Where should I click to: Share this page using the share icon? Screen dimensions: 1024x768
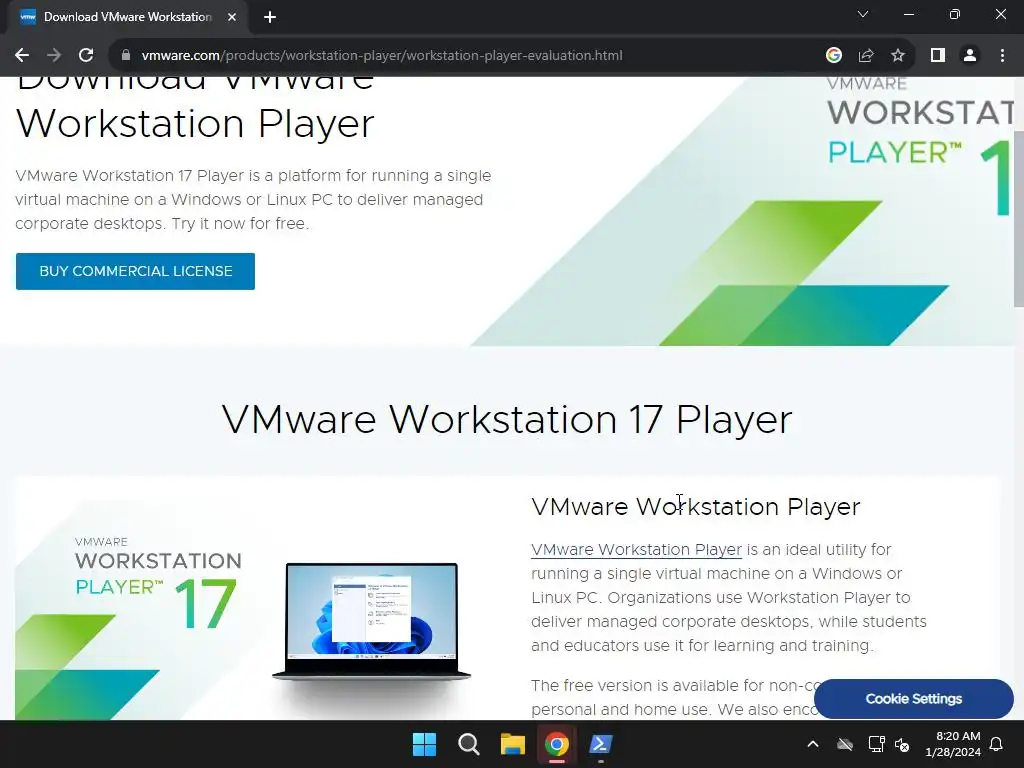[x=866, y=56]
